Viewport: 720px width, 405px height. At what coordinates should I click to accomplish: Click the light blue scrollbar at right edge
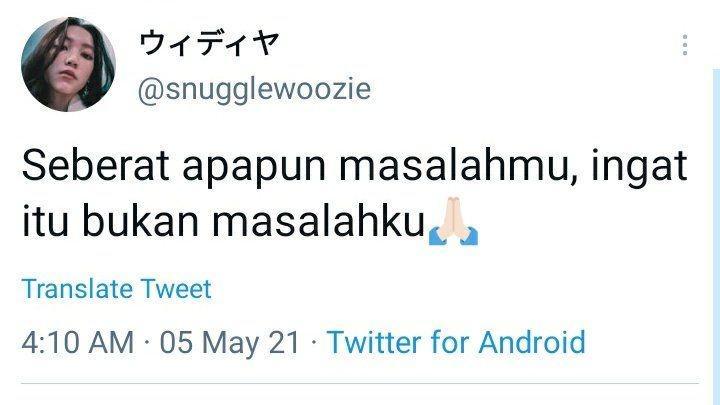tap(716, 236)
